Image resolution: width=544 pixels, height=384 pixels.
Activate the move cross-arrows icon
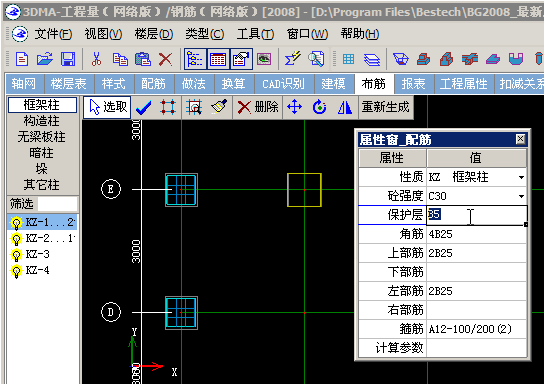pos(294,107)
